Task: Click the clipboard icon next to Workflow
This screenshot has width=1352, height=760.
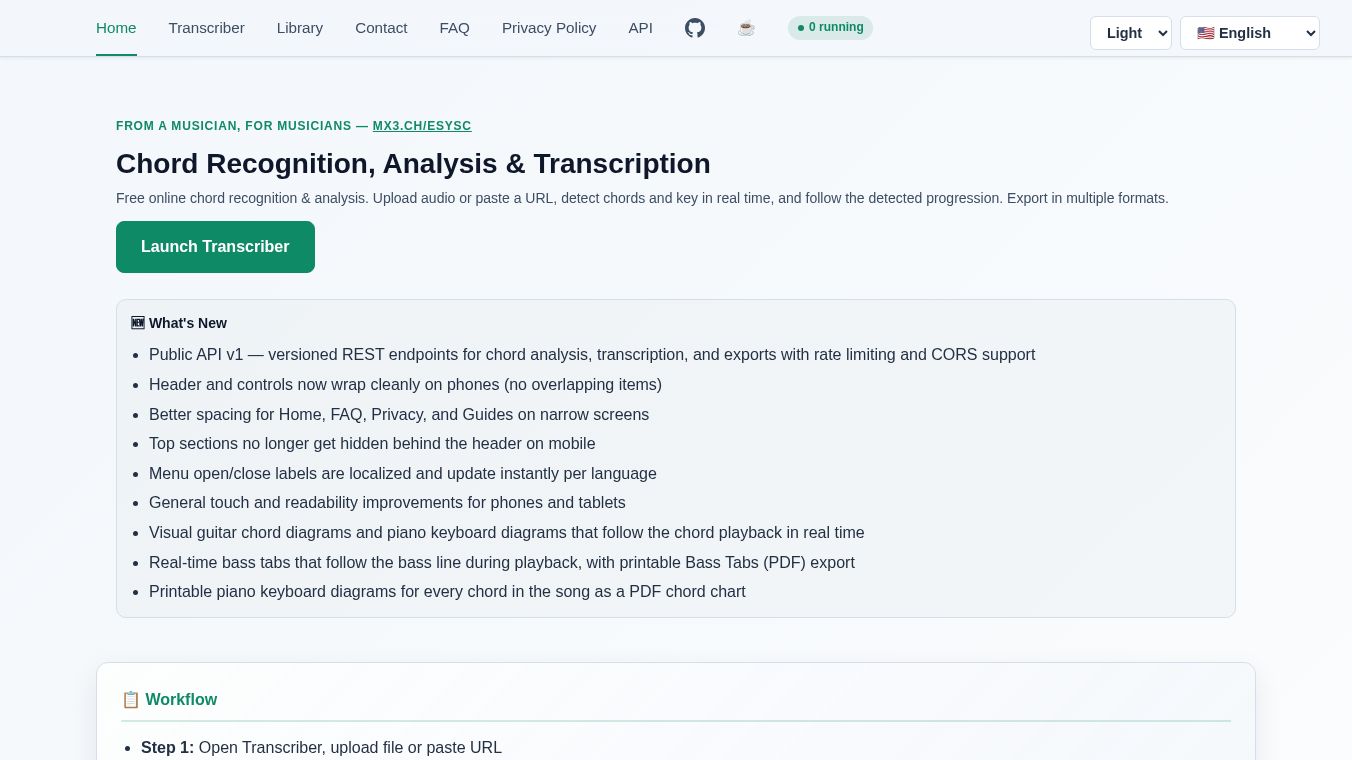Action: click(x=131, y=700)
